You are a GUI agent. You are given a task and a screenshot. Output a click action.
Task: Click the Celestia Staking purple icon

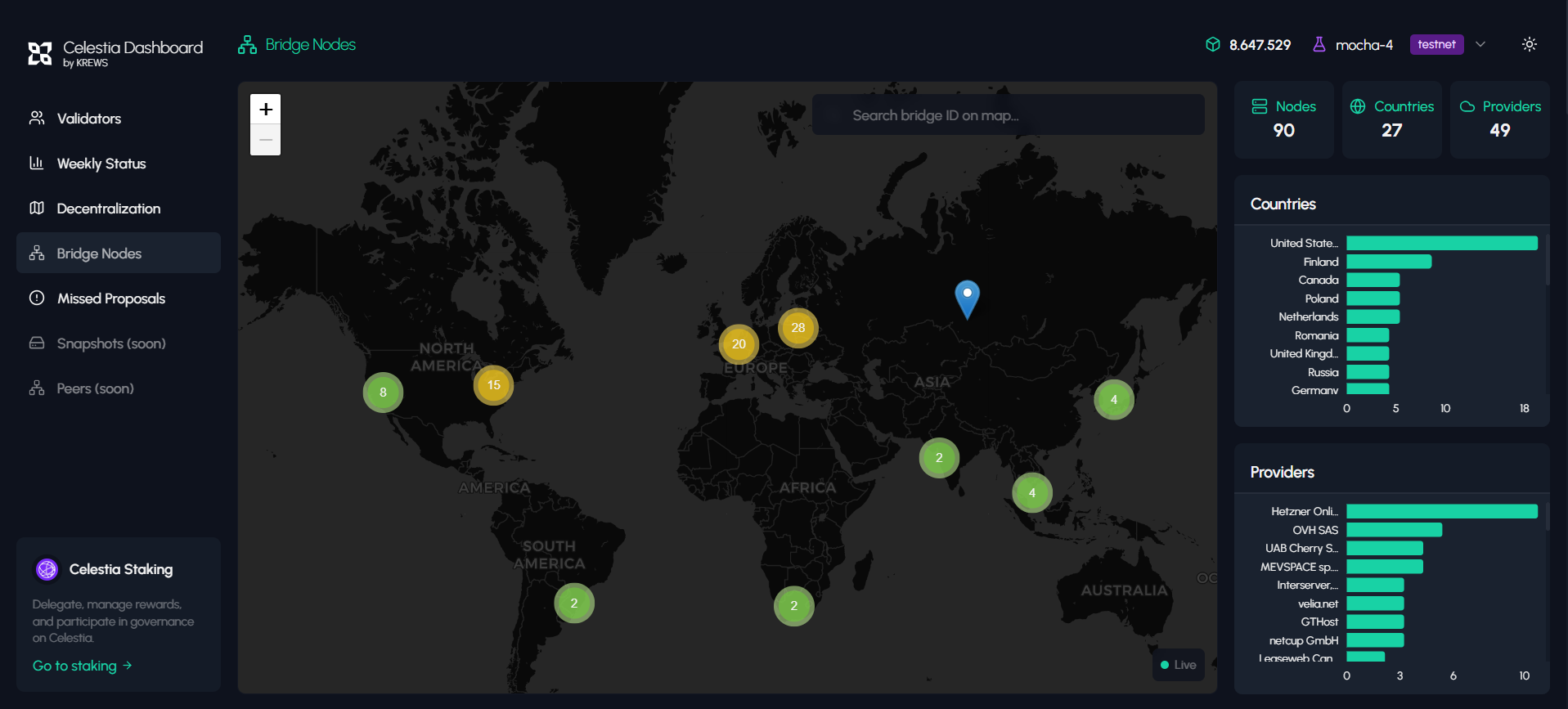tap(47, 569)
